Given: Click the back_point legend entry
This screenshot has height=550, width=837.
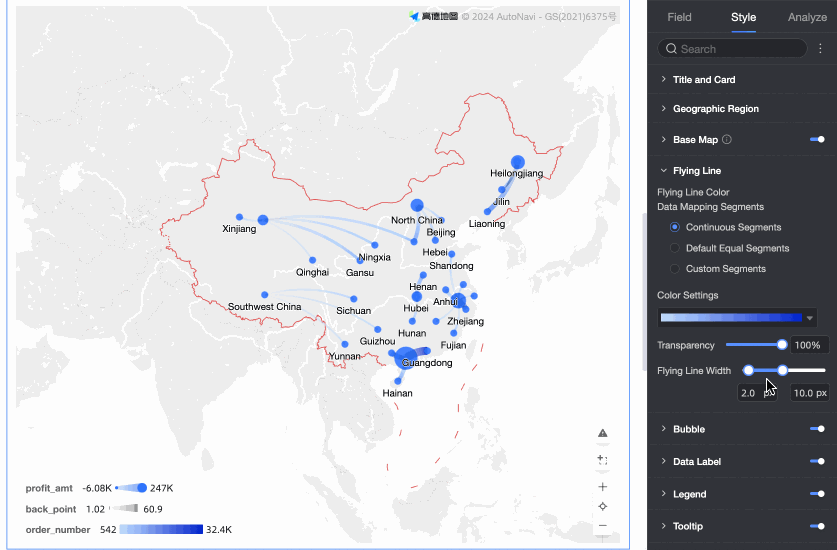Looking at the screenshot, I should click(x=94, y=509).
